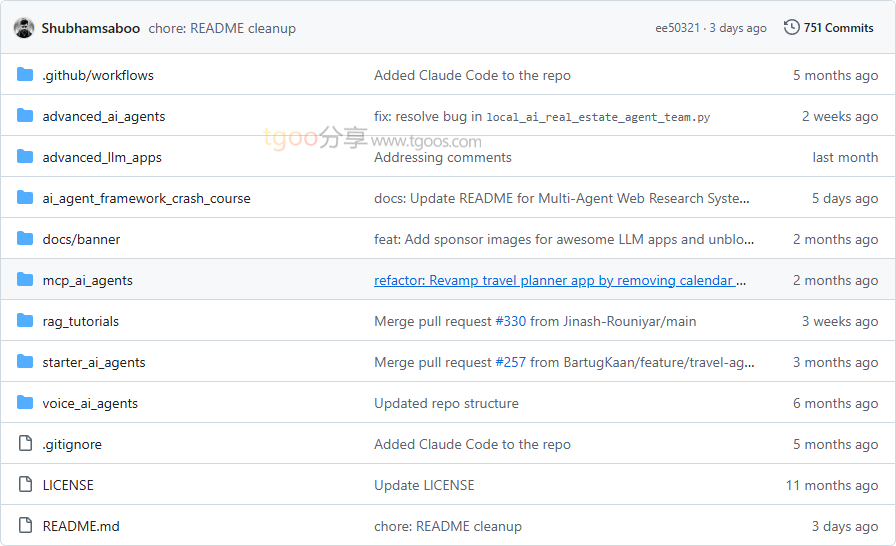This screenshot has width=896, height=546.
Task: Open commit hash ee50321
Action: pos(677,28)
